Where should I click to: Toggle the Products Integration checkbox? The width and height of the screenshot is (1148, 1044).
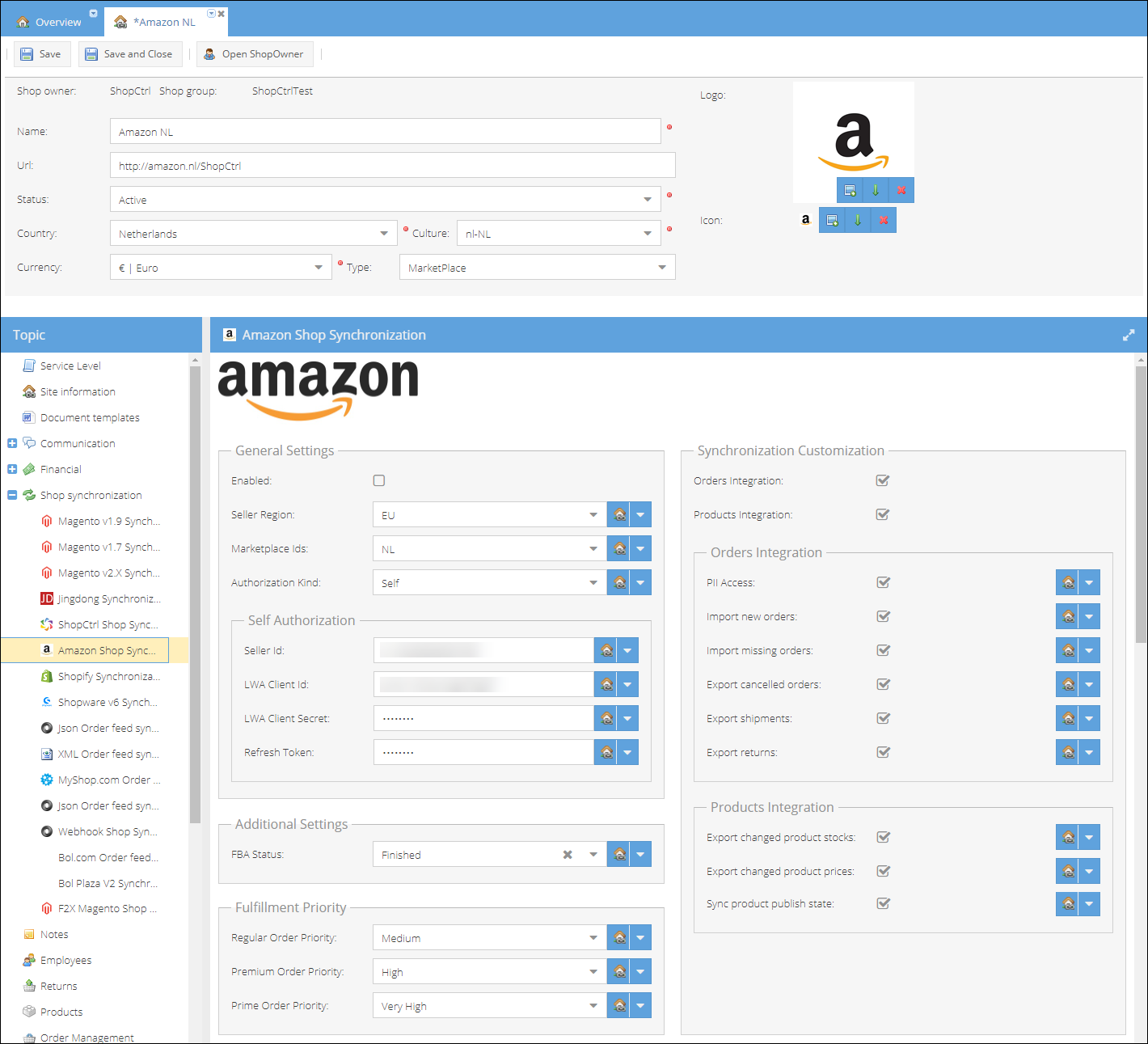point(883,514)
